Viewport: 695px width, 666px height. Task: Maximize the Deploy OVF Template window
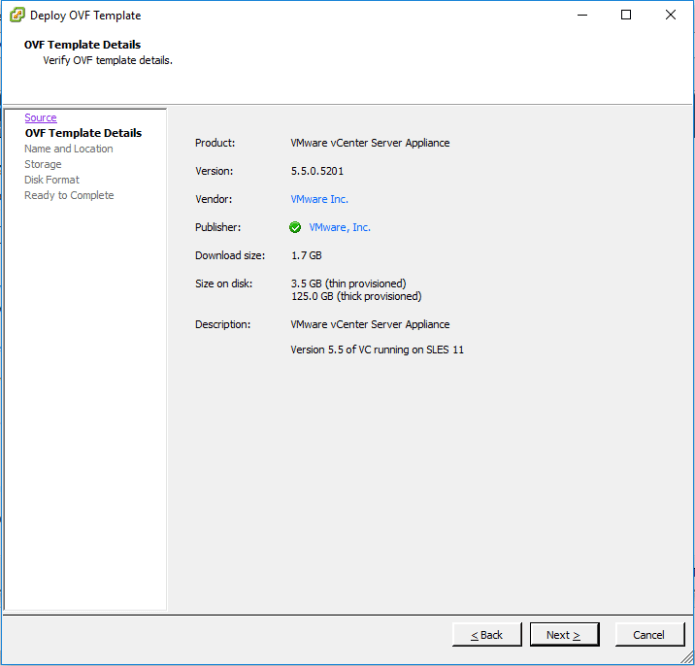tap(626, 15)
